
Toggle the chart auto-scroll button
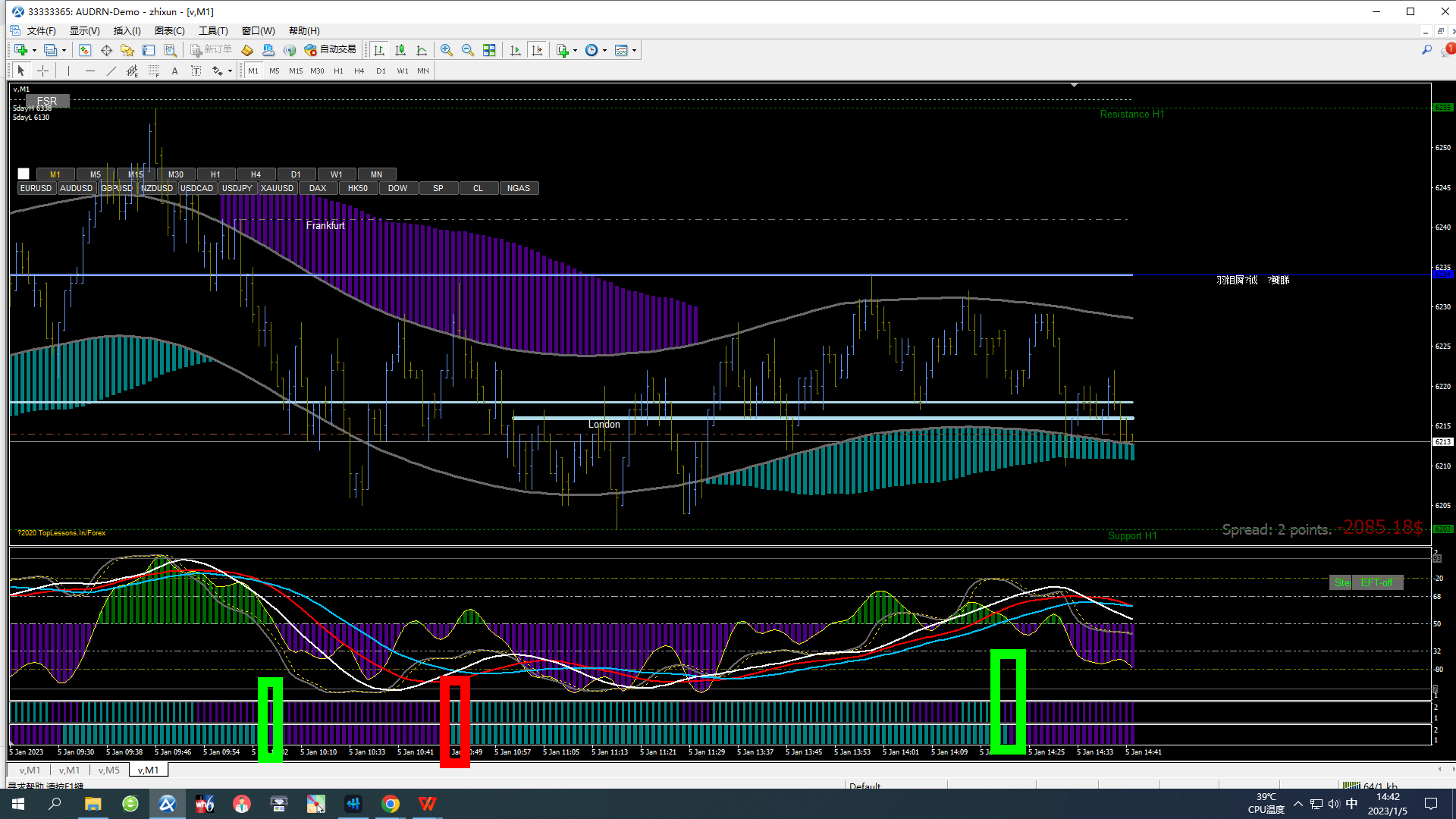pos(516,50)
